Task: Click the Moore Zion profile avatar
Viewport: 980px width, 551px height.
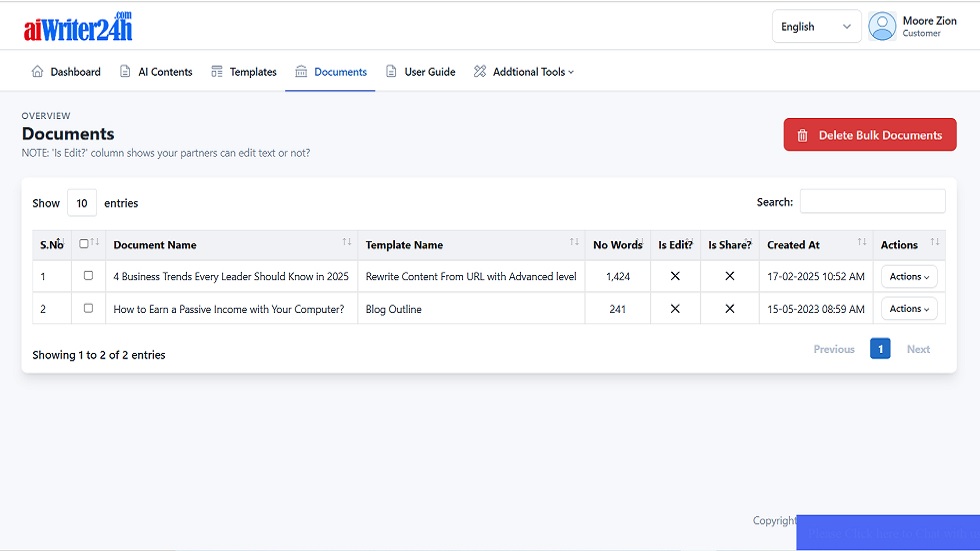Action: pos(882,26)
